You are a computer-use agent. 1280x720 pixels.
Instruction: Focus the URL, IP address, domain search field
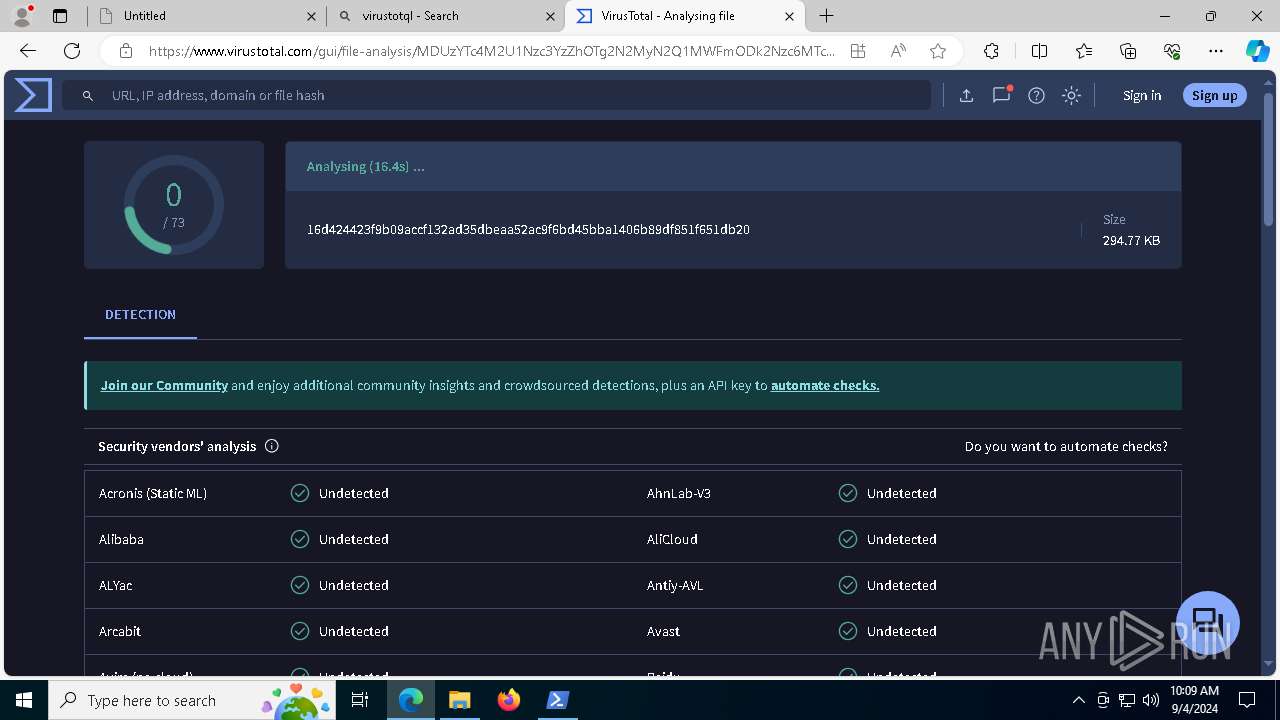tap(496, 95)
